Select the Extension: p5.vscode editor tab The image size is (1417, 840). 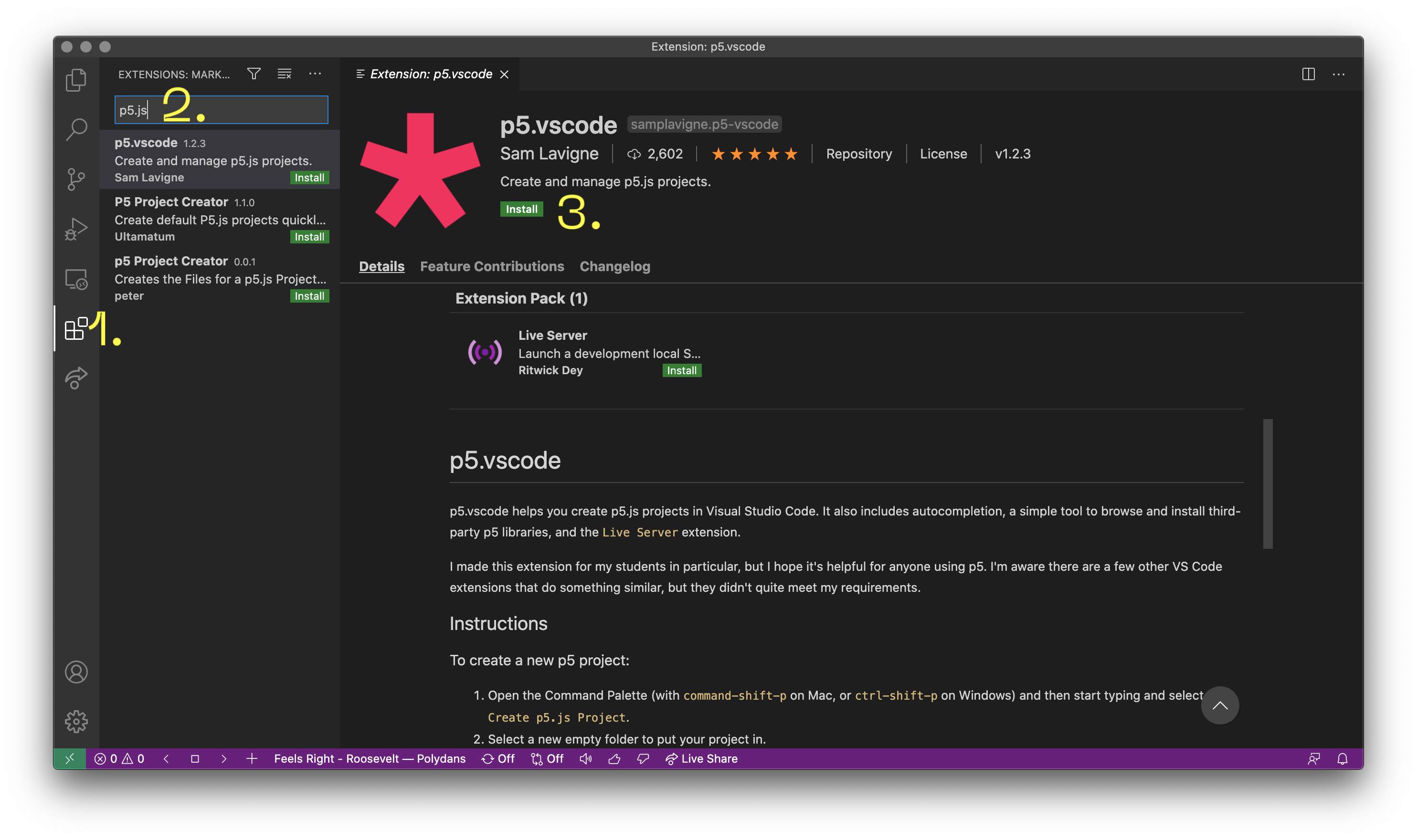[430, 74]
